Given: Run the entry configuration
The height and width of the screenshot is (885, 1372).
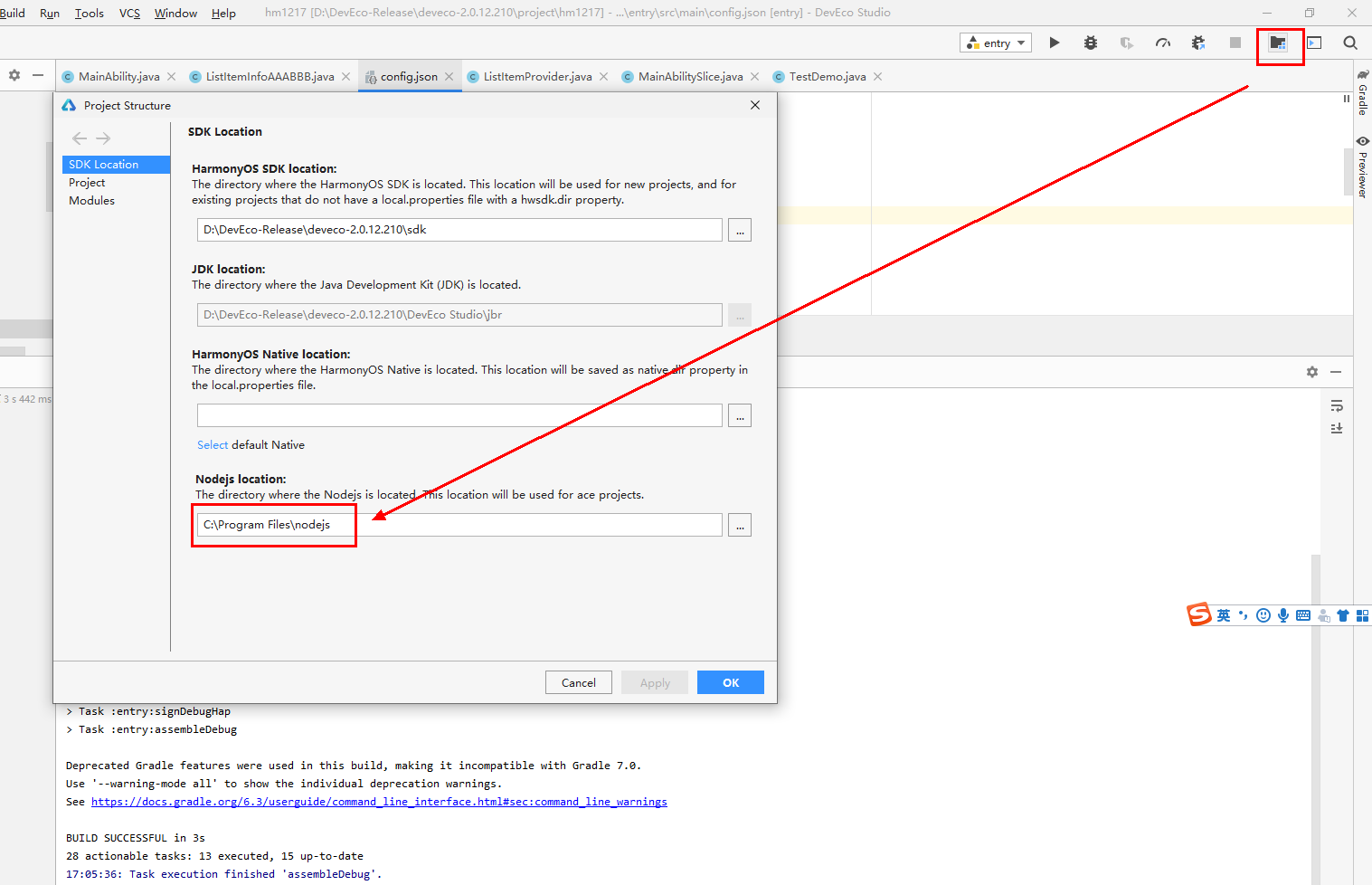Looking at the screenshot, I should 1055,43.
